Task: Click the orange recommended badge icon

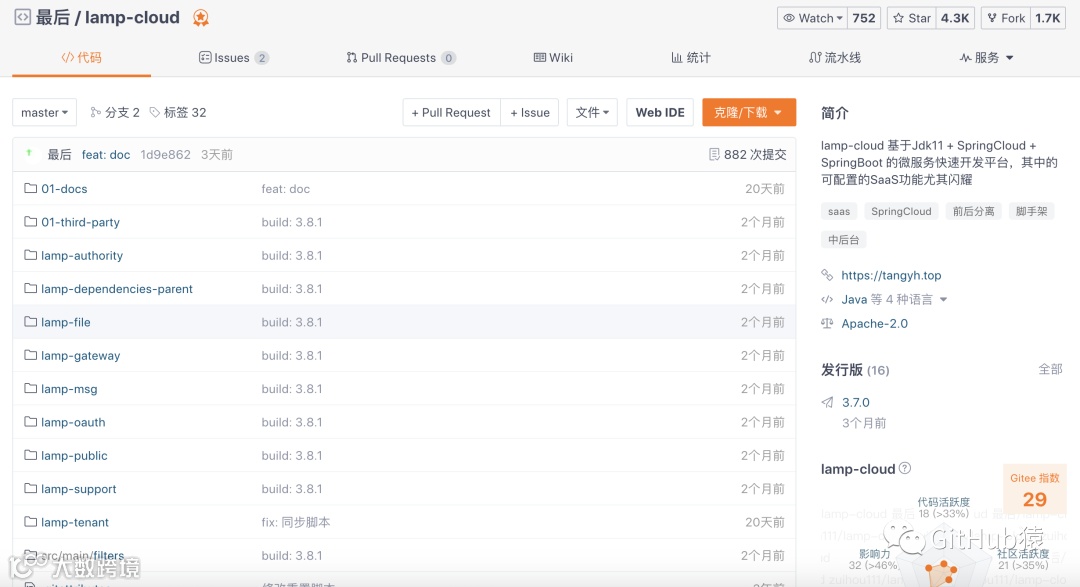Action: click(200, 18)
